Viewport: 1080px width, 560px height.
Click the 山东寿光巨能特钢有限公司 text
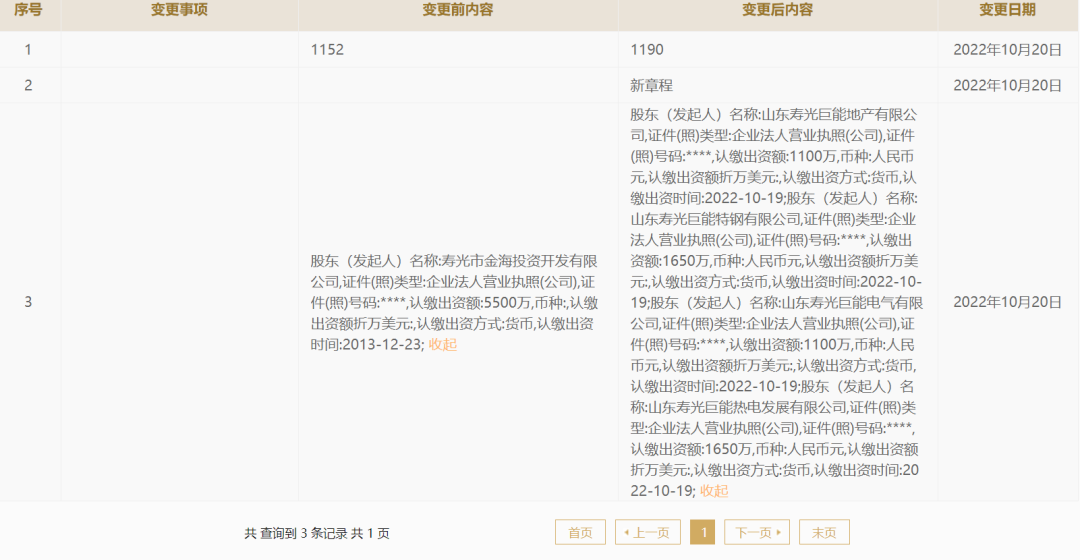point(716,219)
